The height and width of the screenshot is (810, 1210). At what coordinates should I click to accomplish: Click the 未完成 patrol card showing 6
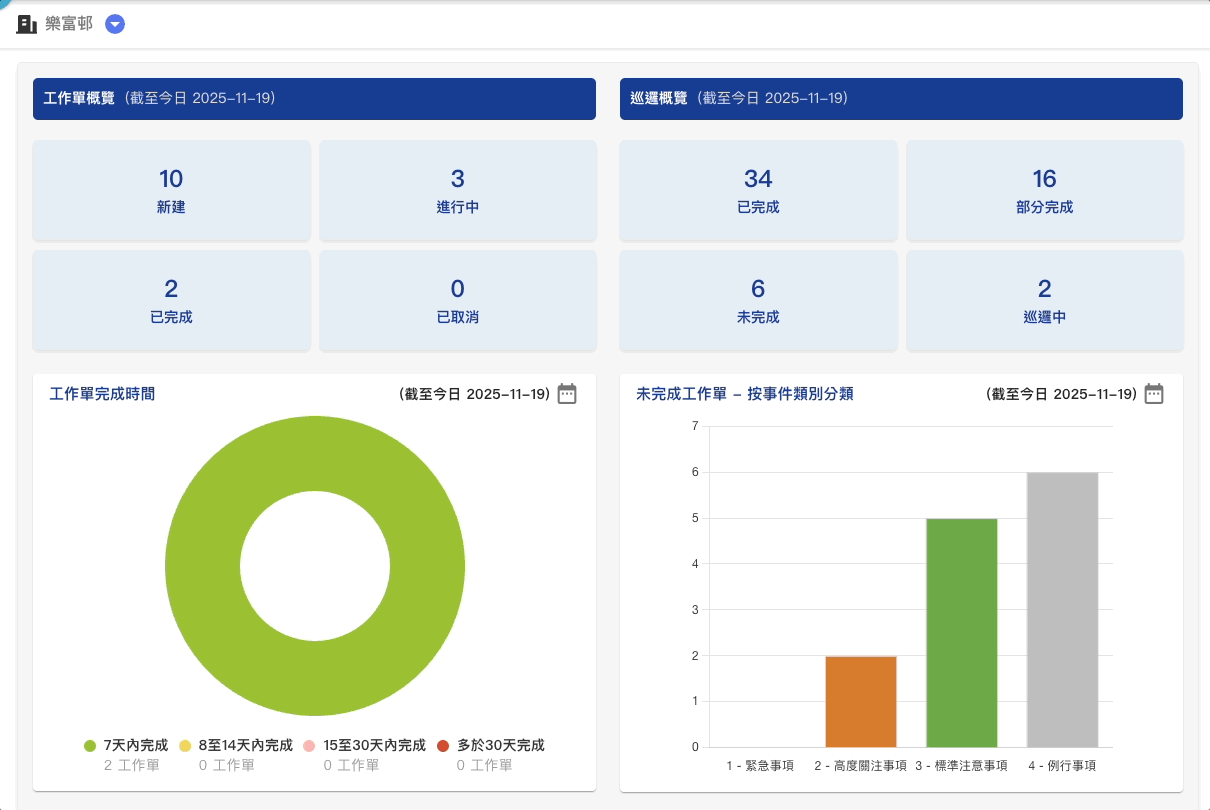coord(757,300)
